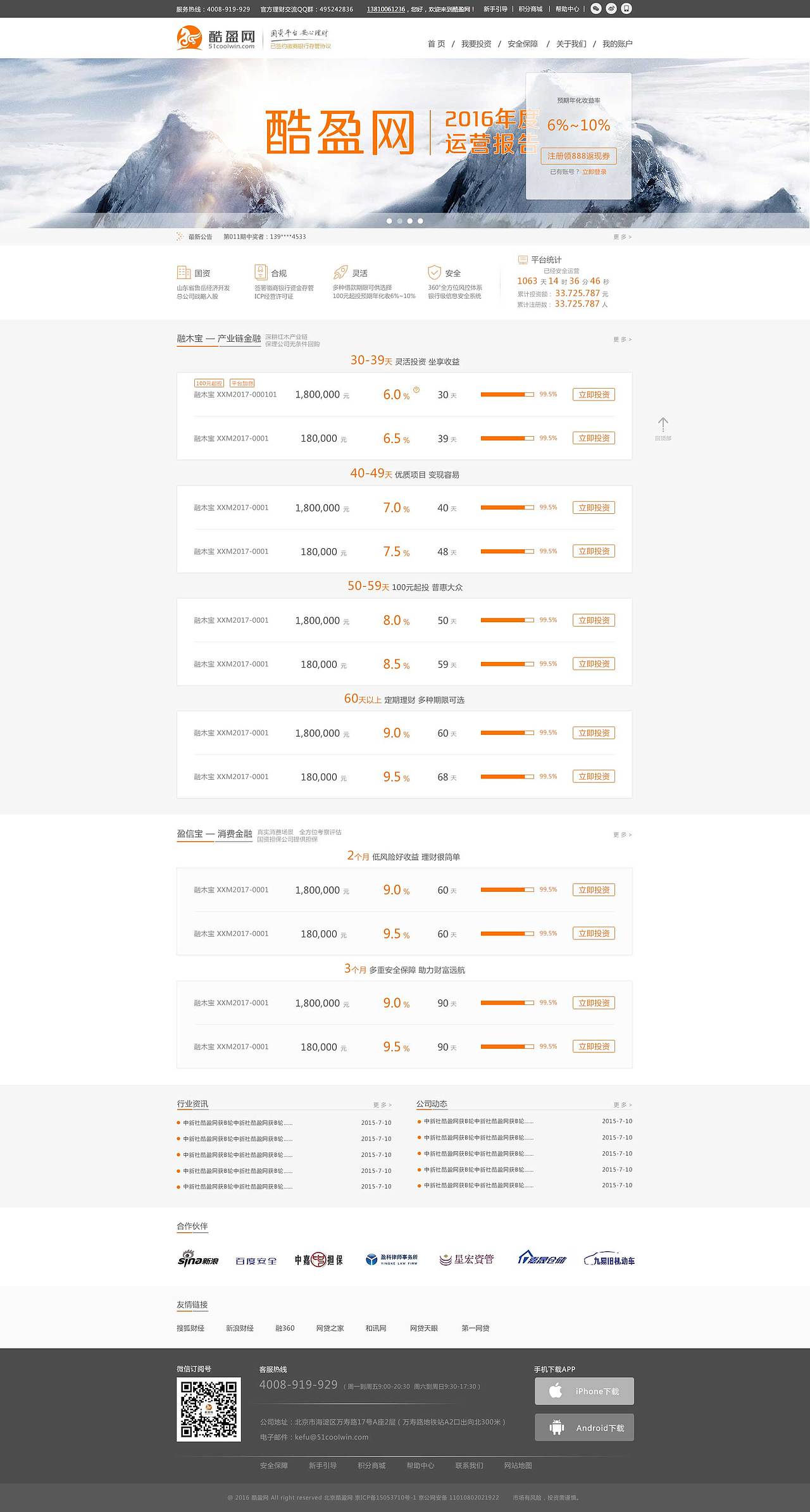Switch to the last banner carousel dot
This screenshot has height=1512, width=810.
coord(420,221)
